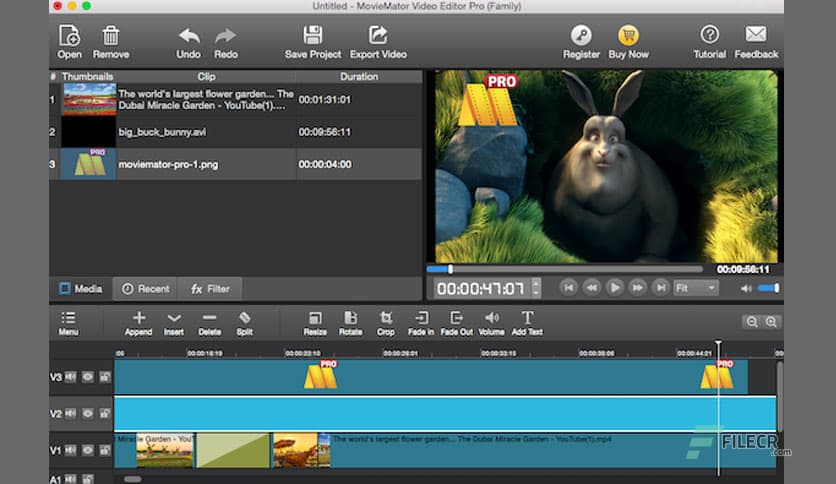This screenshot has height=484, width=836.
Task: Insert clip with Insert tool
Action: (x=174, y=324)
